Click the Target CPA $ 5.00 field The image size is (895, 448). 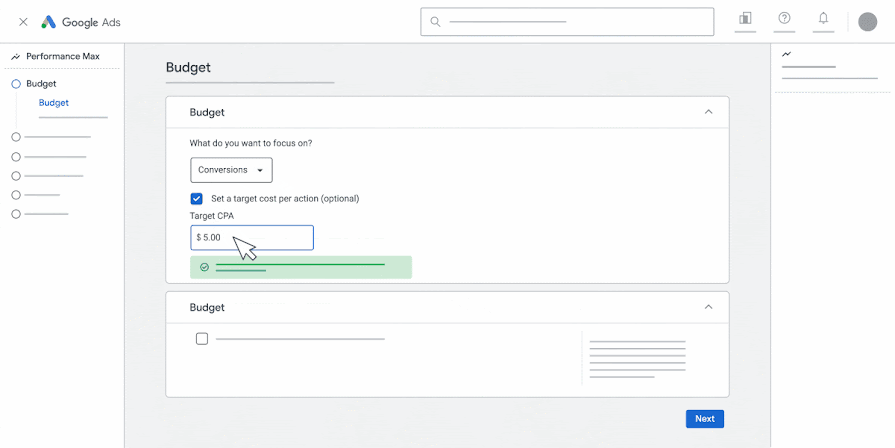tap(252, 237)
